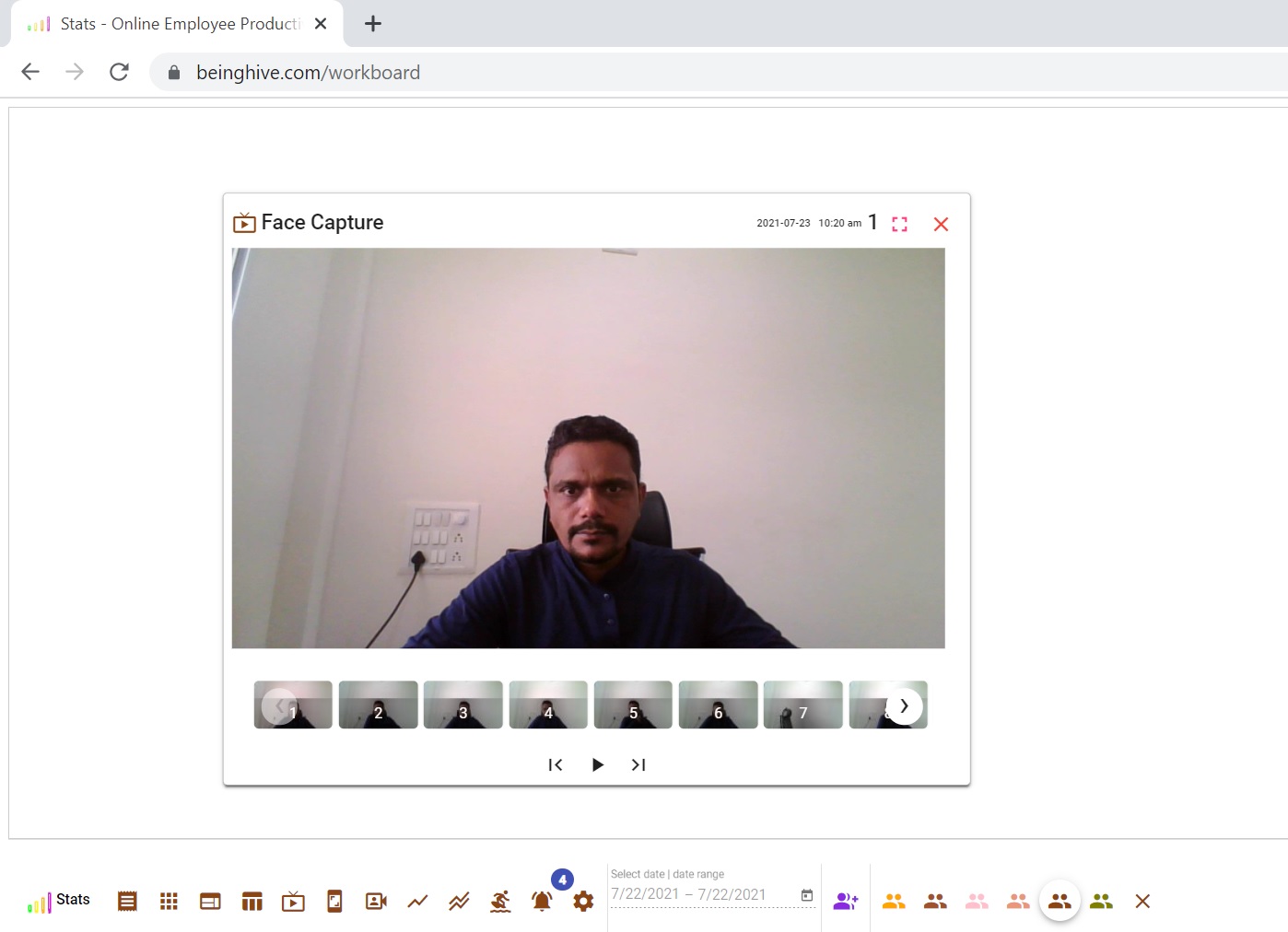Open notifications via the bell icon
Image resolution: width=1288 pixels, height=932 pixels.
(542, 901)
